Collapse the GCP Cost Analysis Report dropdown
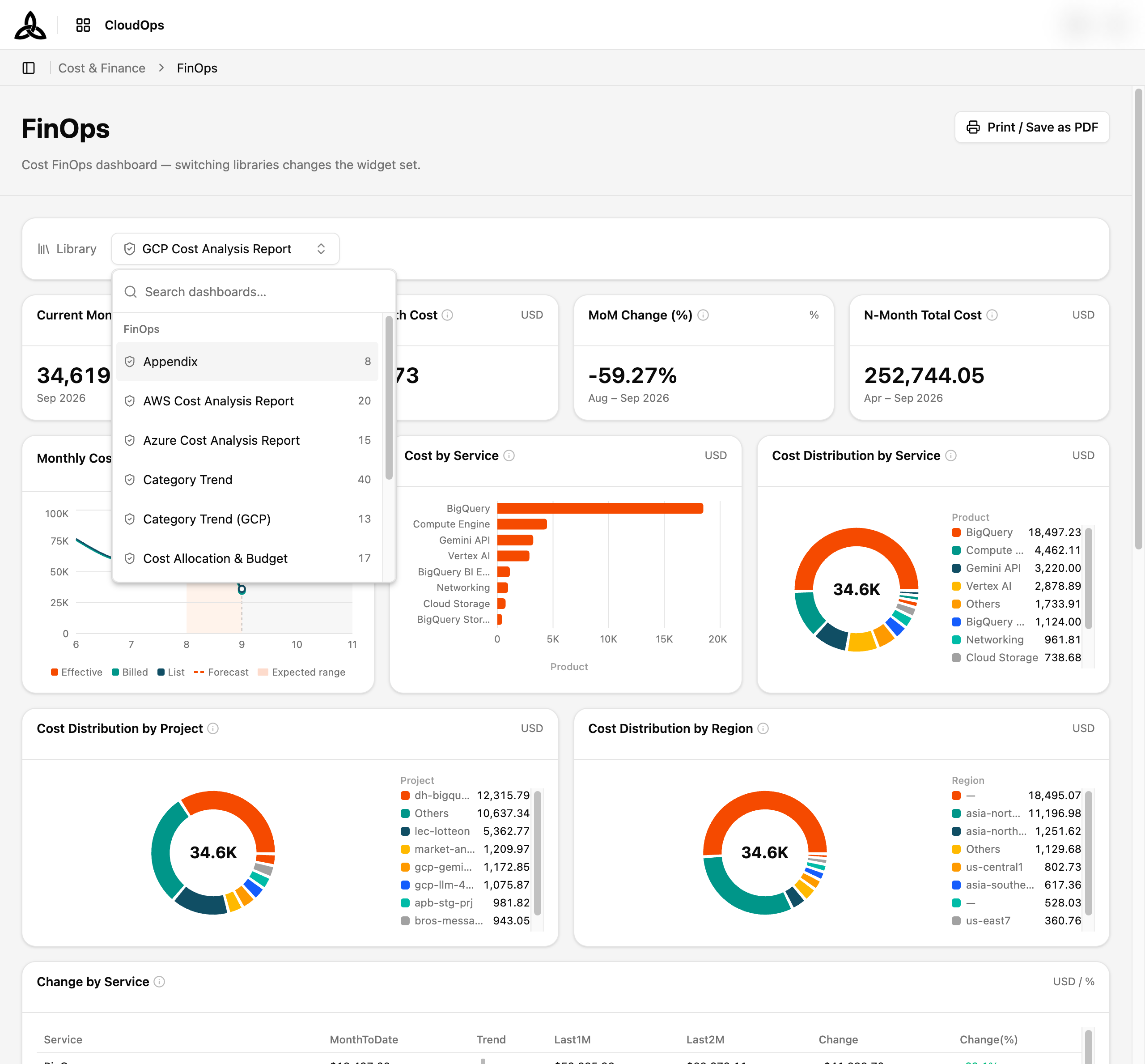 tap(225, 249)
